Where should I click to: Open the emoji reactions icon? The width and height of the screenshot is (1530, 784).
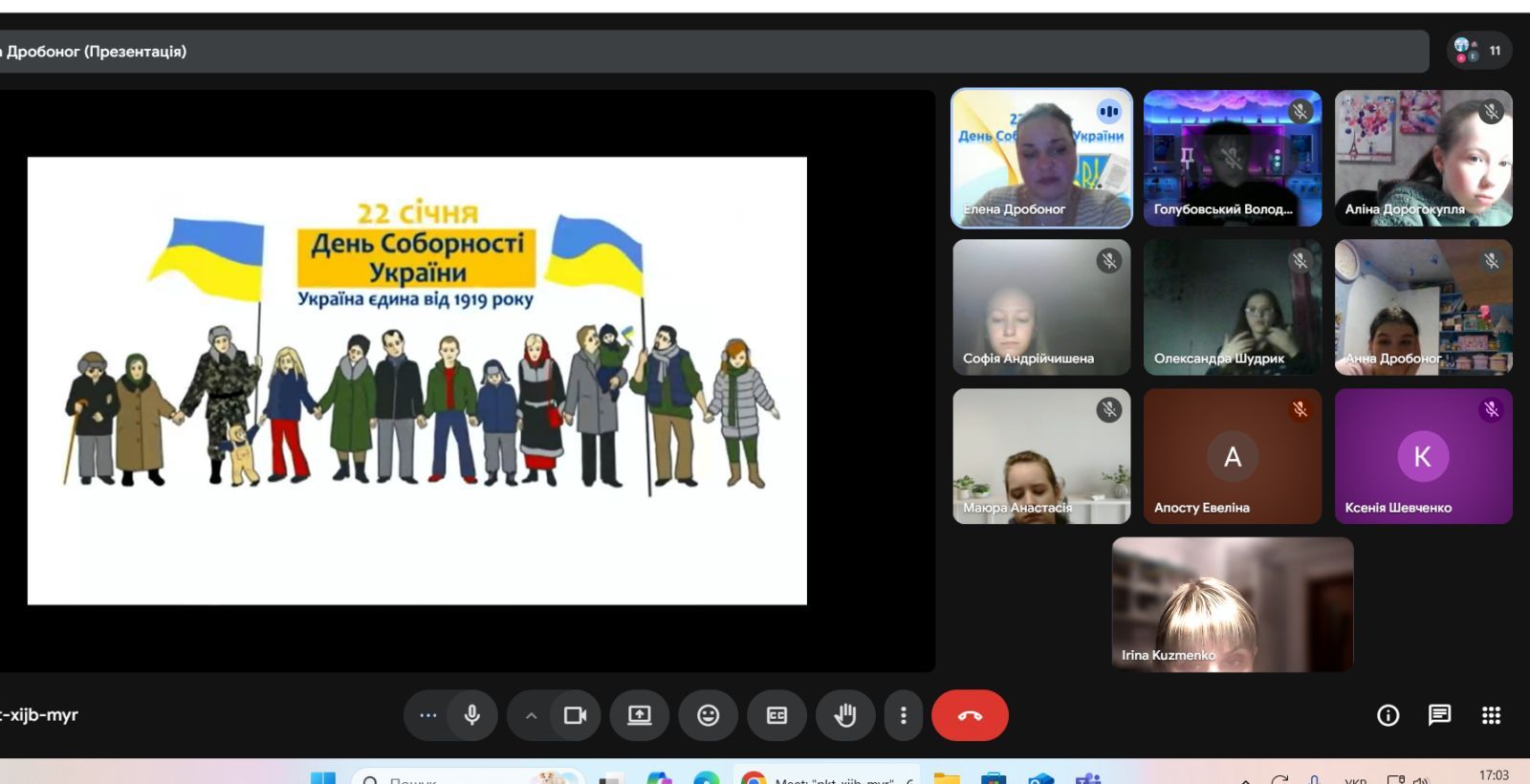708,715
